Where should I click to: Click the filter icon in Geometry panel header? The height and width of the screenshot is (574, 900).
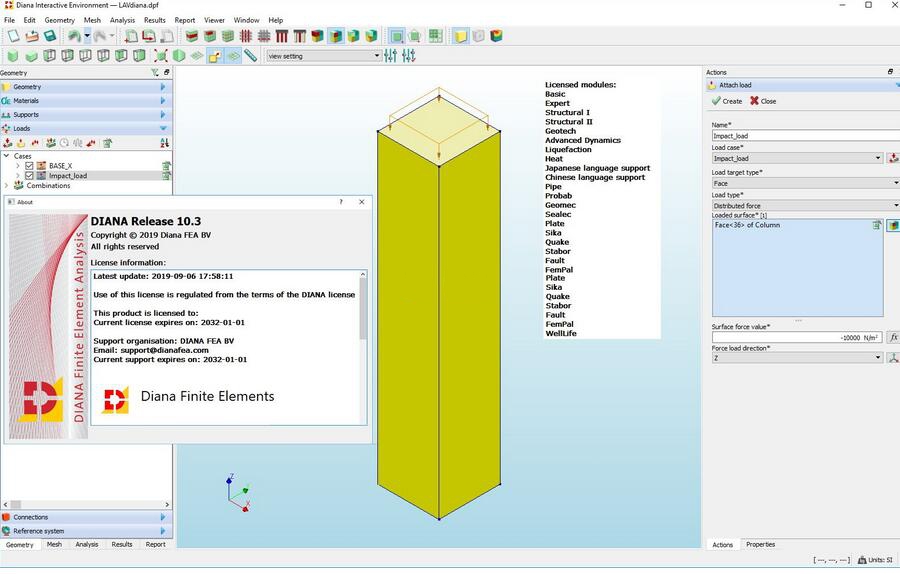[x=155, y=72]
